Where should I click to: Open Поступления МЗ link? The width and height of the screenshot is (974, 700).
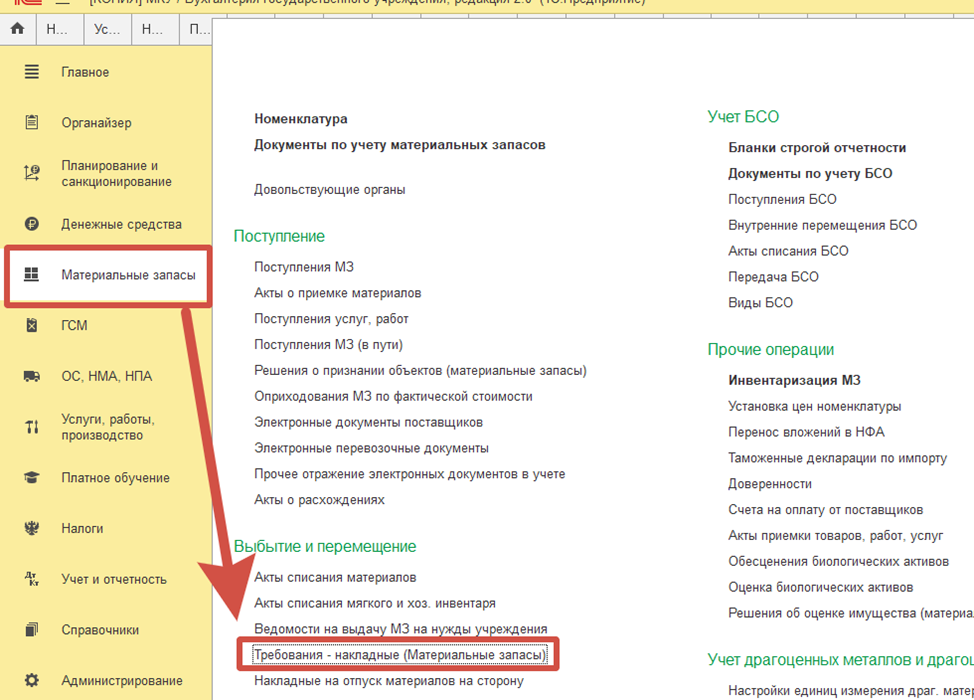[x=304, y=267]
